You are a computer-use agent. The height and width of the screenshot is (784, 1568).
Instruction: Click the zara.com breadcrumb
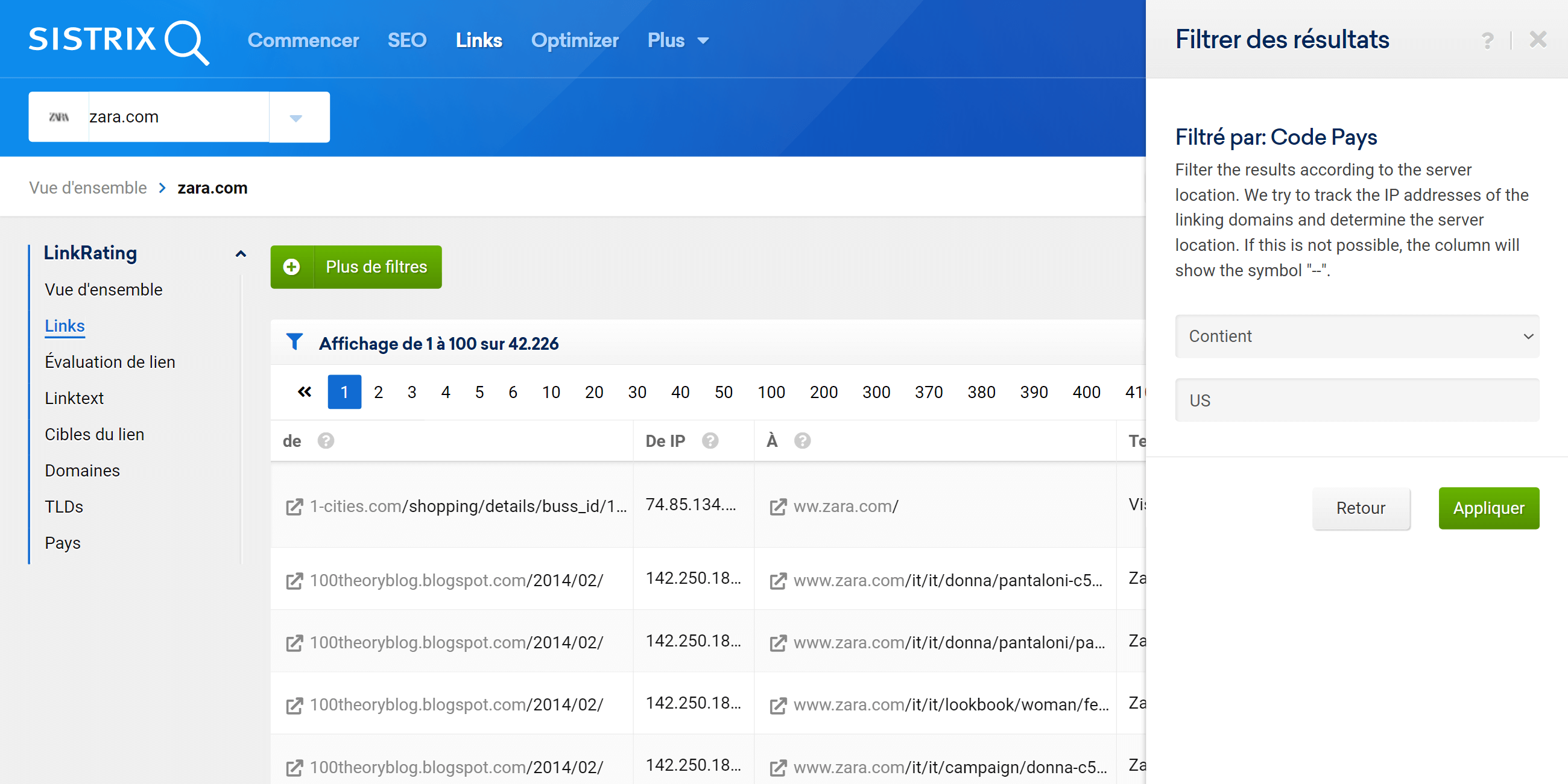click(x=212, y=188)
